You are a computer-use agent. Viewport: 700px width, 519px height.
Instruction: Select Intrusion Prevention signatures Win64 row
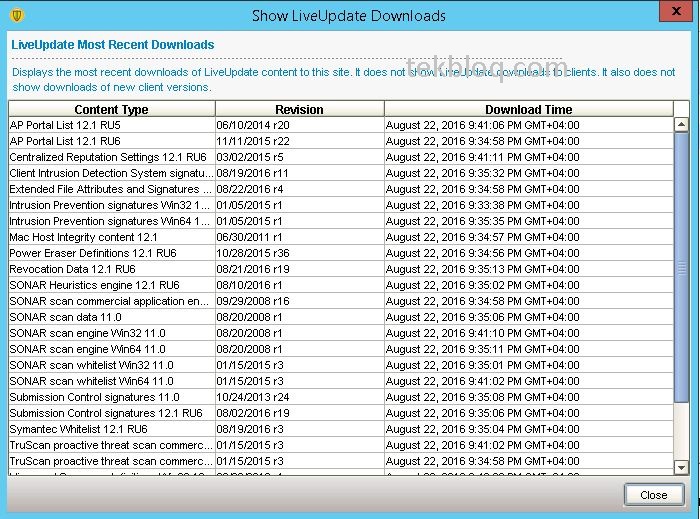pyautogui.click(x=341, y=221)
